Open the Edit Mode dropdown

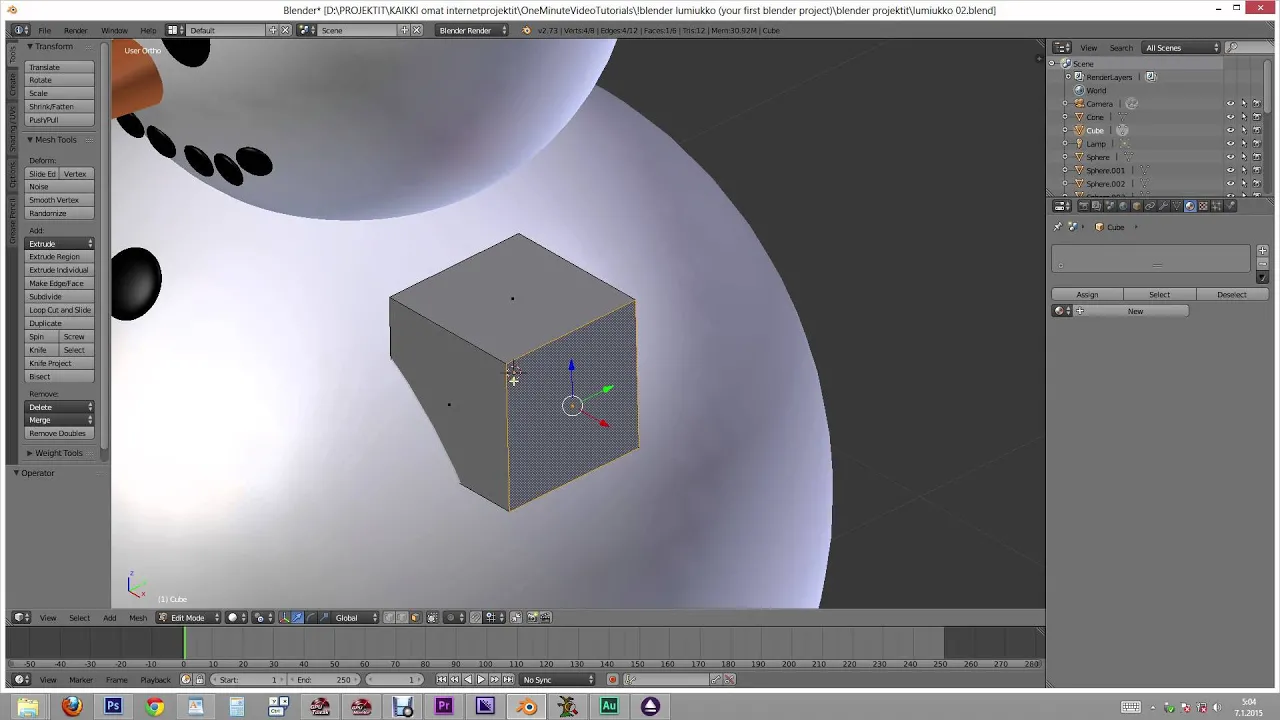pyautogui.click(x=188, y=618)
